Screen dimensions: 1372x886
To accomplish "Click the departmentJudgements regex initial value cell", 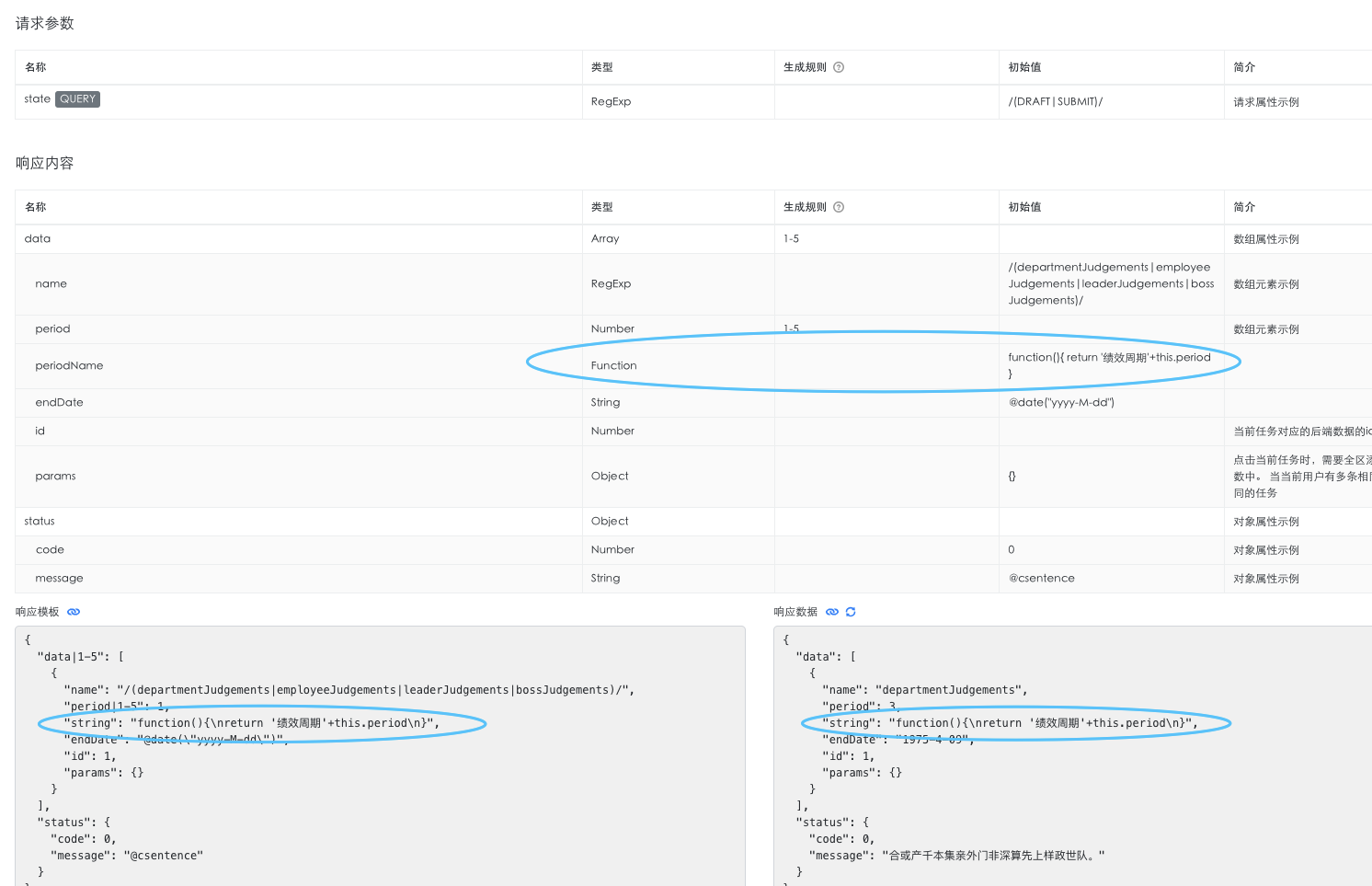I will coord(1111,283).
